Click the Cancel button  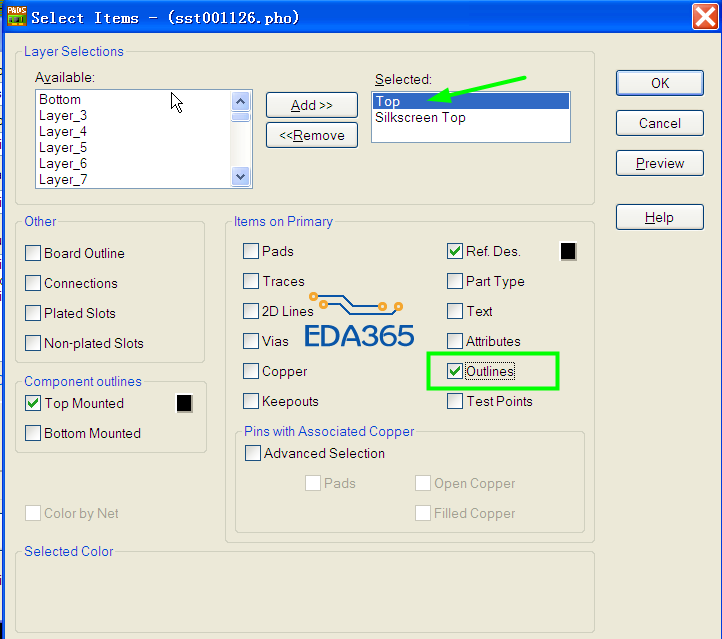click(x=659, y=123)
